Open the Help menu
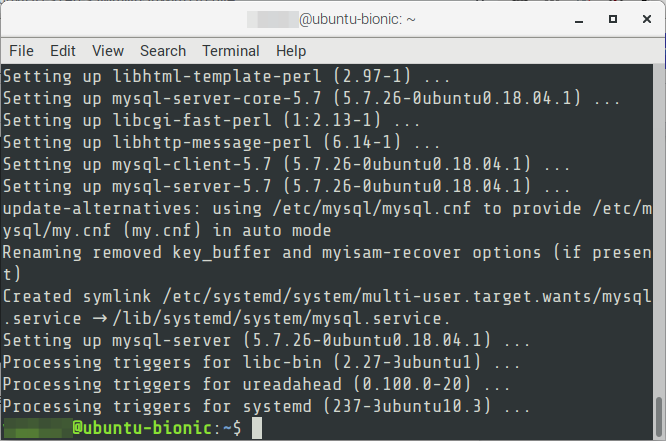Image resolution: width=666 pixels, height=441 pixels. 291,51
